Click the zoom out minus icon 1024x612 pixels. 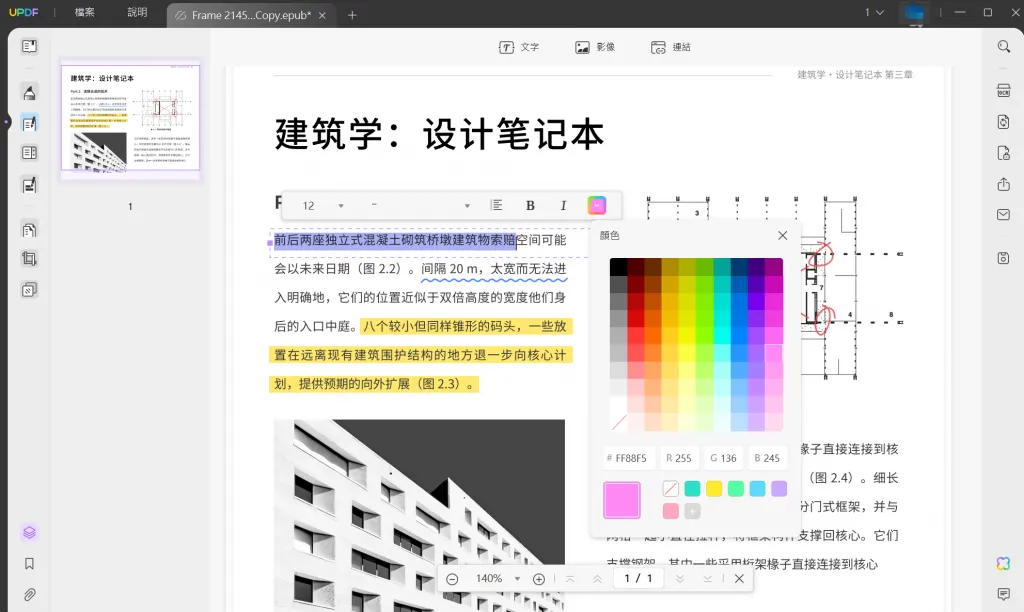pos(452,579)
